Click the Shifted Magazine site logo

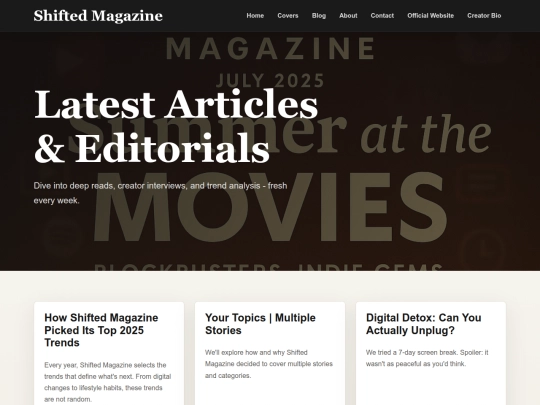coord(98,16)
